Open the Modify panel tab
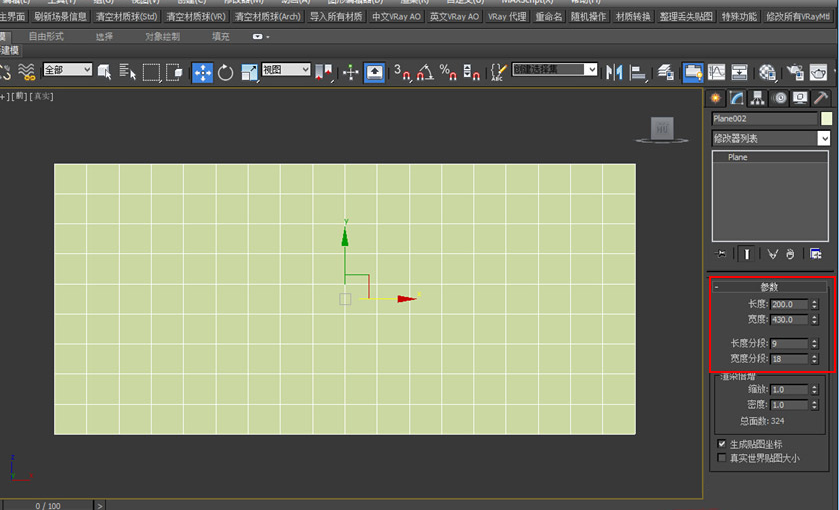 point(736,98)
